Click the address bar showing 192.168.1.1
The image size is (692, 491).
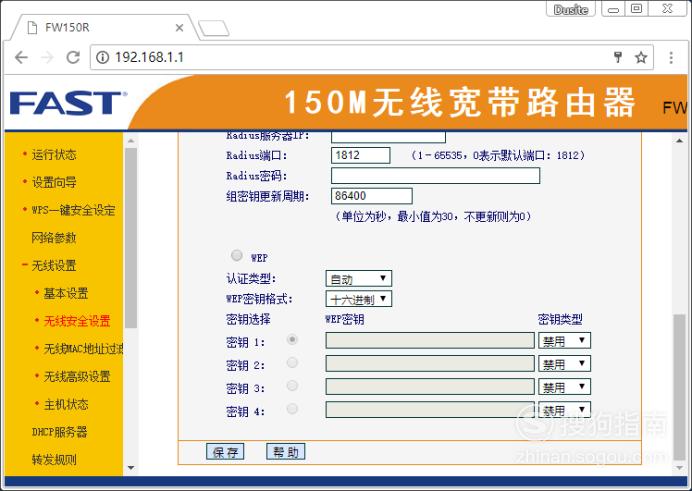(x=372, y=57)
